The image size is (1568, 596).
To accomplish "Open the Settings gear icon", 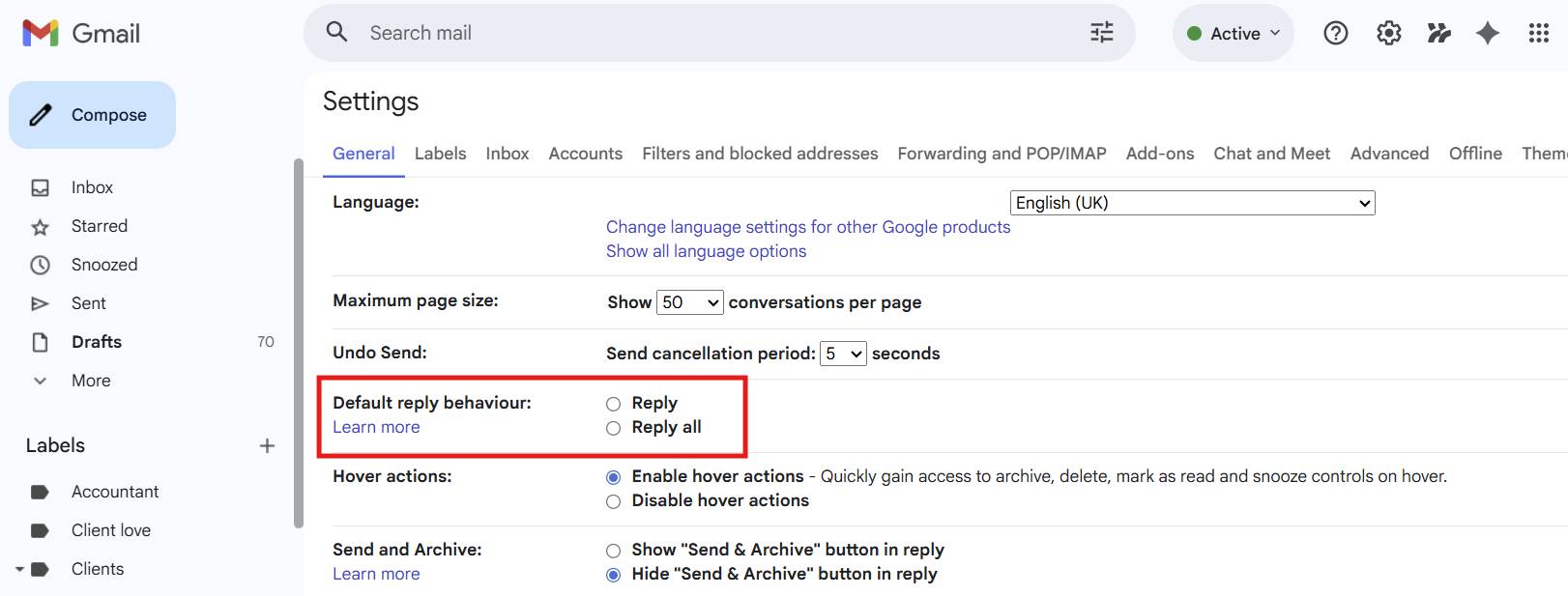I will pyautogui.click(x=1389, y=33).
